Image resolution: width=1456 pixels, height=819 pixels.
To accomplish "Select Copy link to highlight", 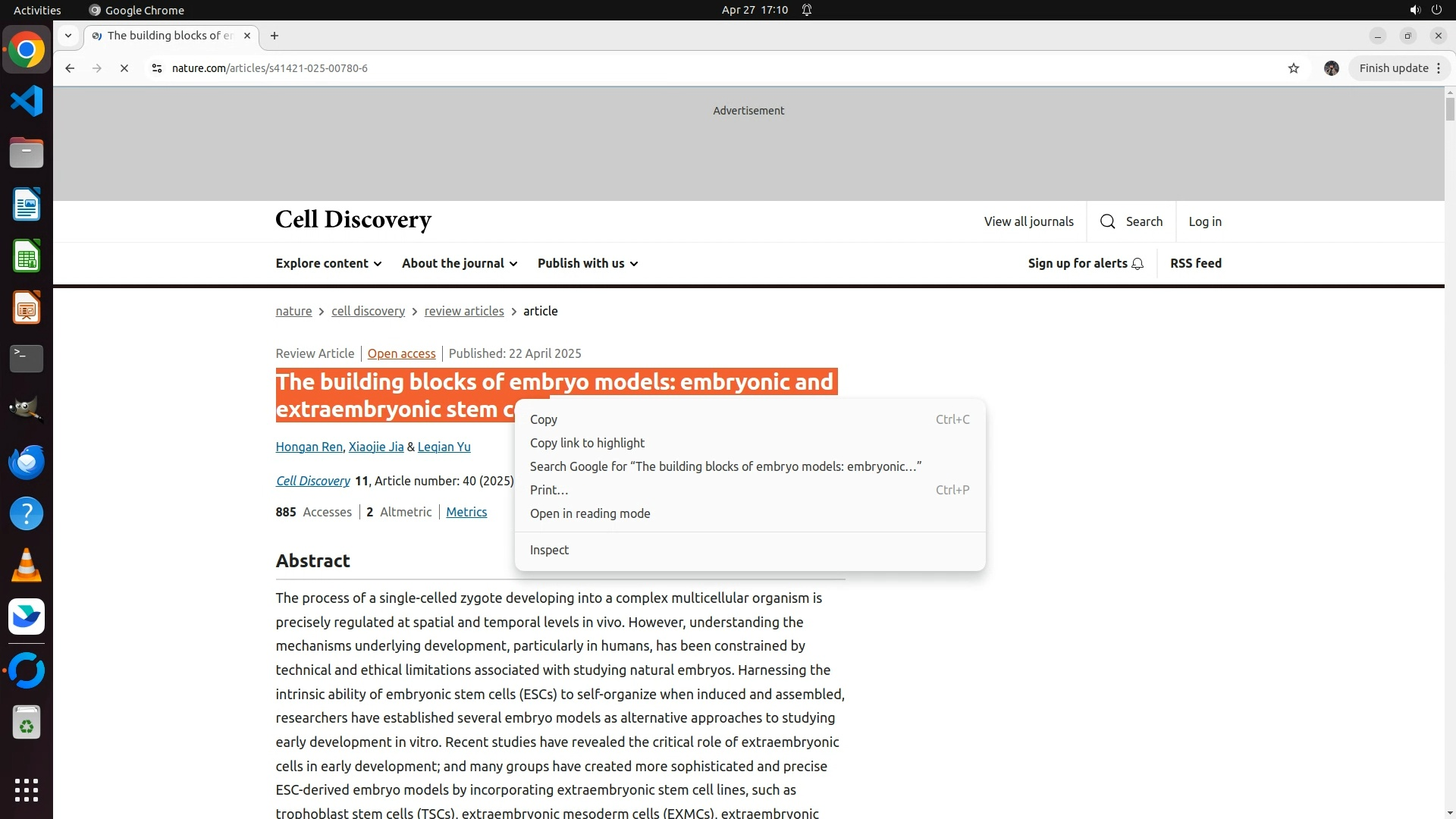I will tap(587, 443).
